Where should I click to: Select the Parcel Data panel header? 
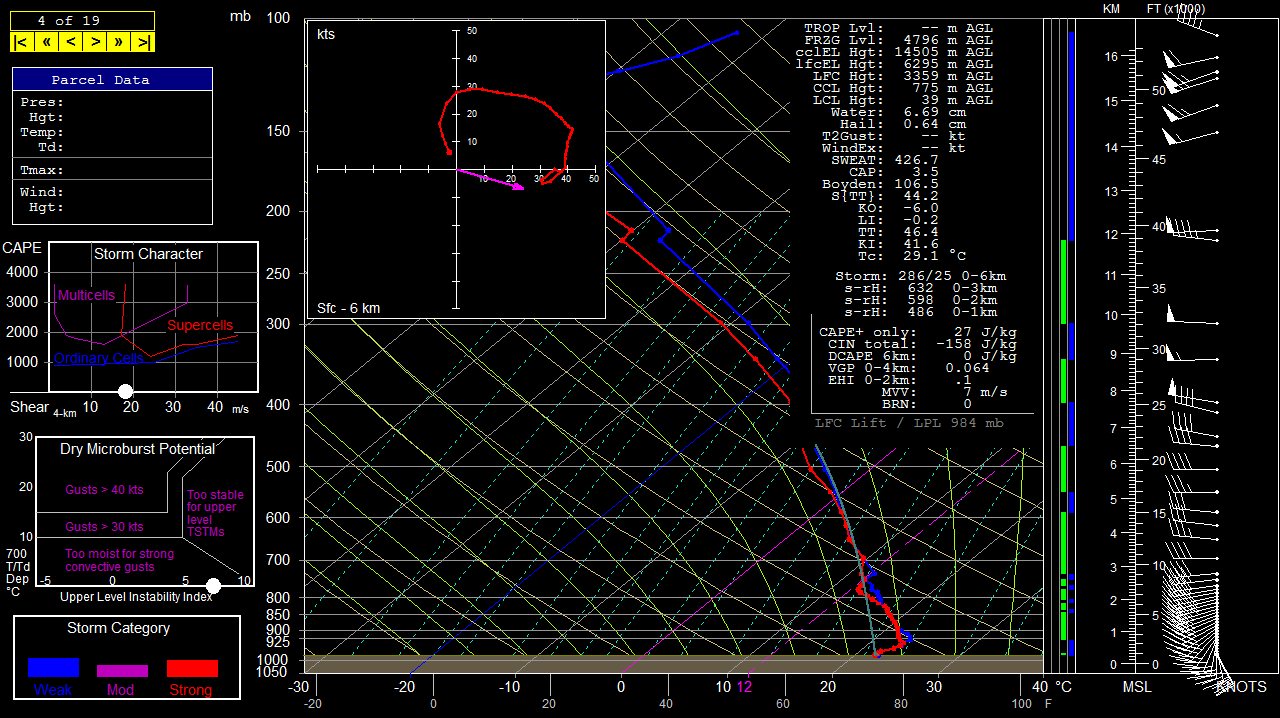coord(112,80)
